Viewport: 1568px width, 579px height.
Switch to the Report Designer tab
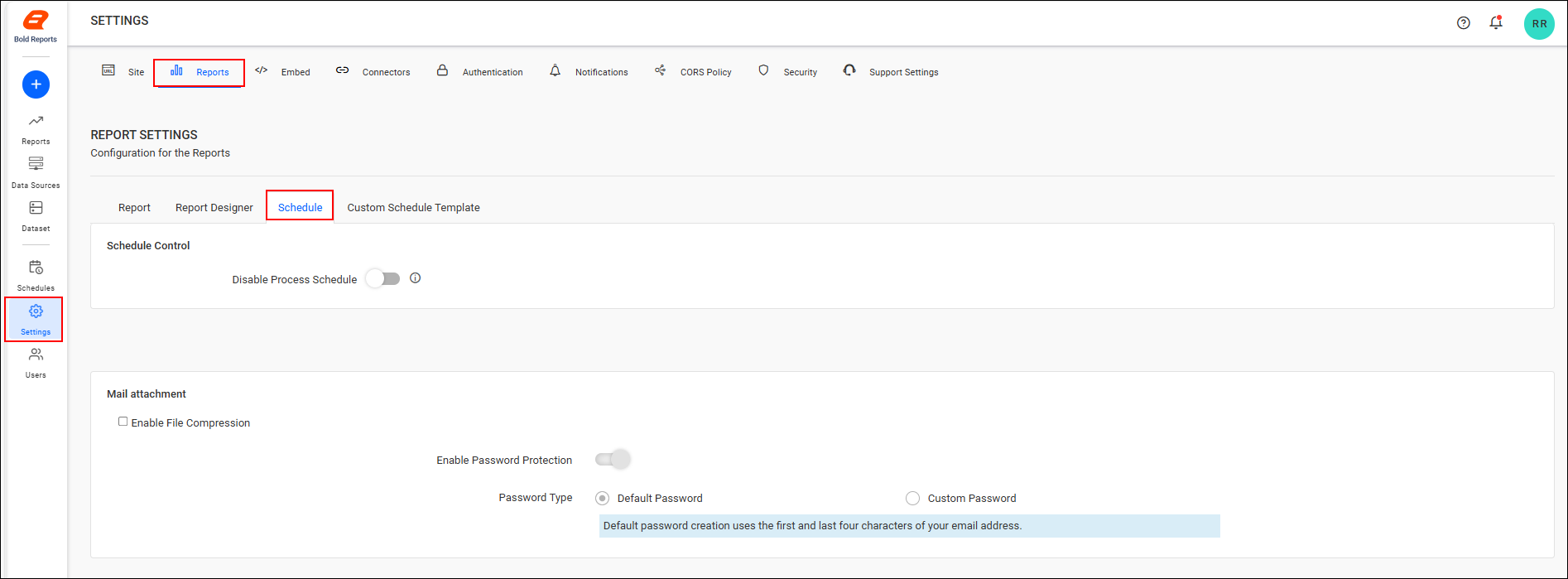point(214,208)
